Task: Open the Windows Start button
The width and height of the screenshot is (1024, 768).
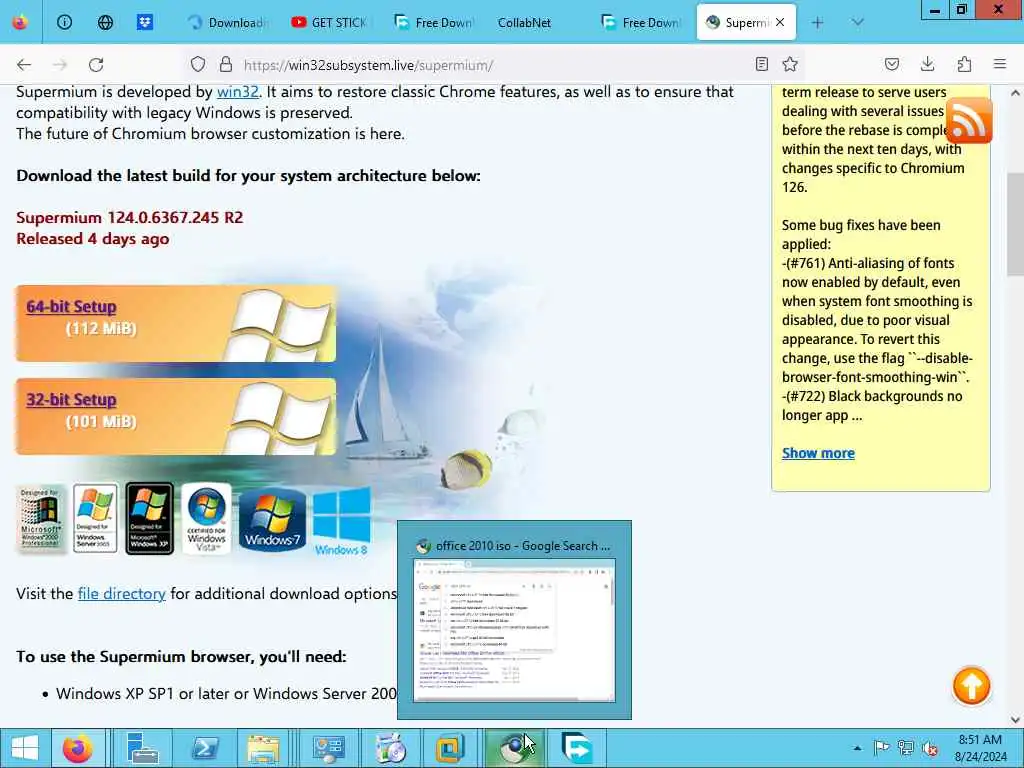Action: (25, 748)
